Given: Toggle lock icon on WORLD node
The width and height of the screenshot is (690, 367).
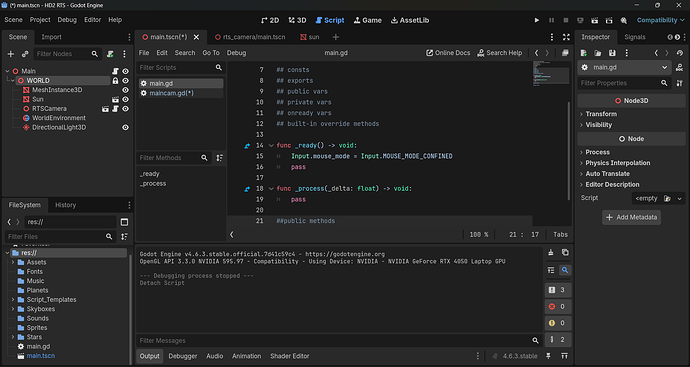Looking at the screenshot, I should pyautogui.click(x=115, y=81).
